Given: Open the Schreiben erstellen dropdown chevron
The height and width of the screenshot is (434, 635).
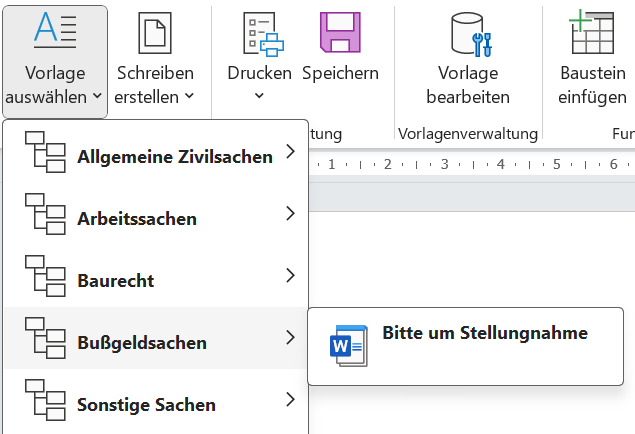Looking at the screenshot, I should click(188, 97).
